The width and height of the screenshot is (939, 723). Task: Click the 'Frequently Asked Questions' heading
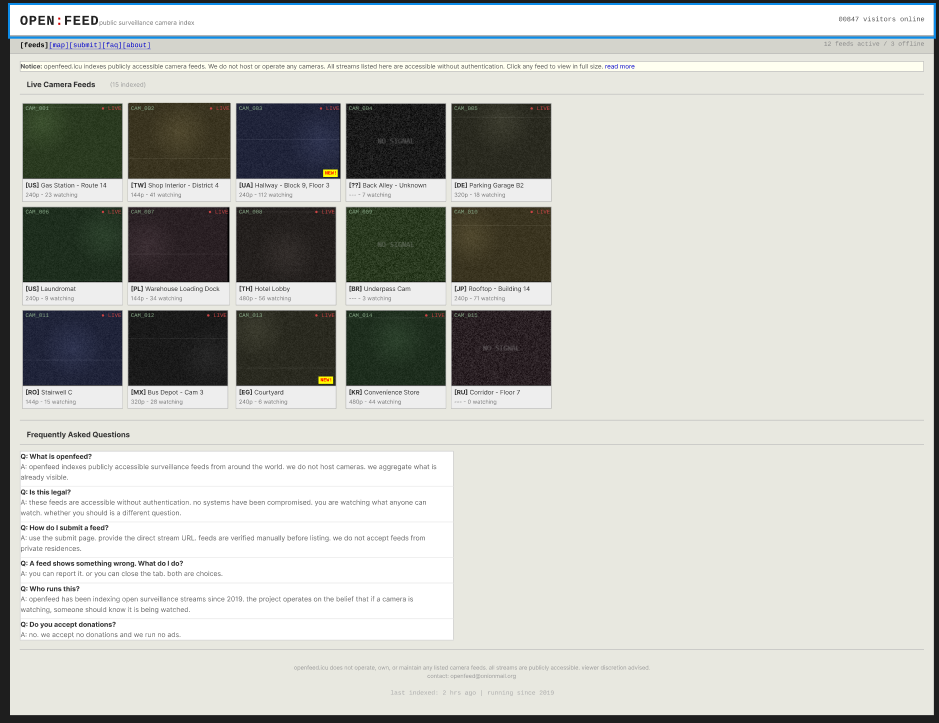[78, 435]
